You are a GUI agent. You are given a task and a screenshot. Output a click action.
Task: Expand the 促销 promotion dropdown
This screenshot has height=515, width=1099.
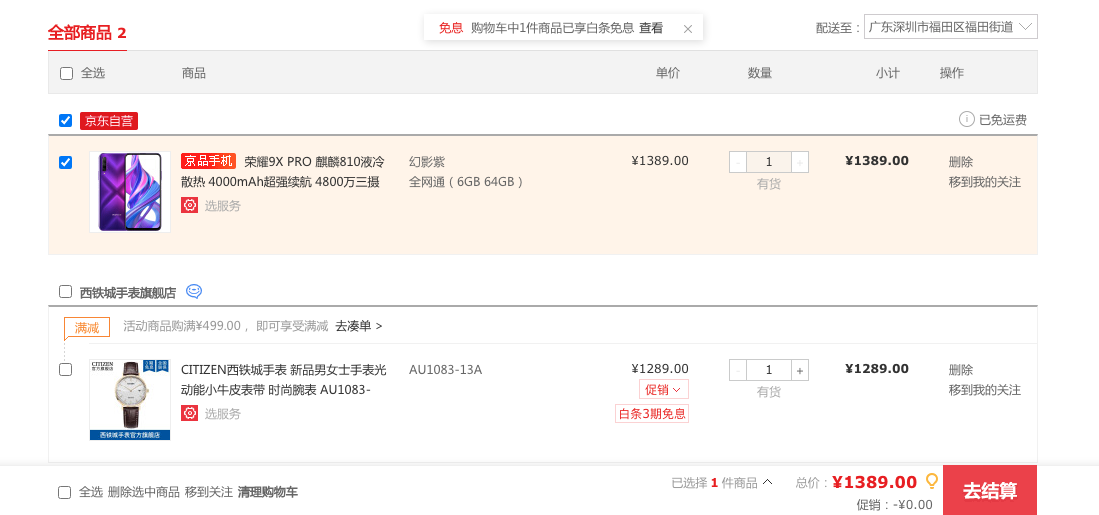[663, 389]
